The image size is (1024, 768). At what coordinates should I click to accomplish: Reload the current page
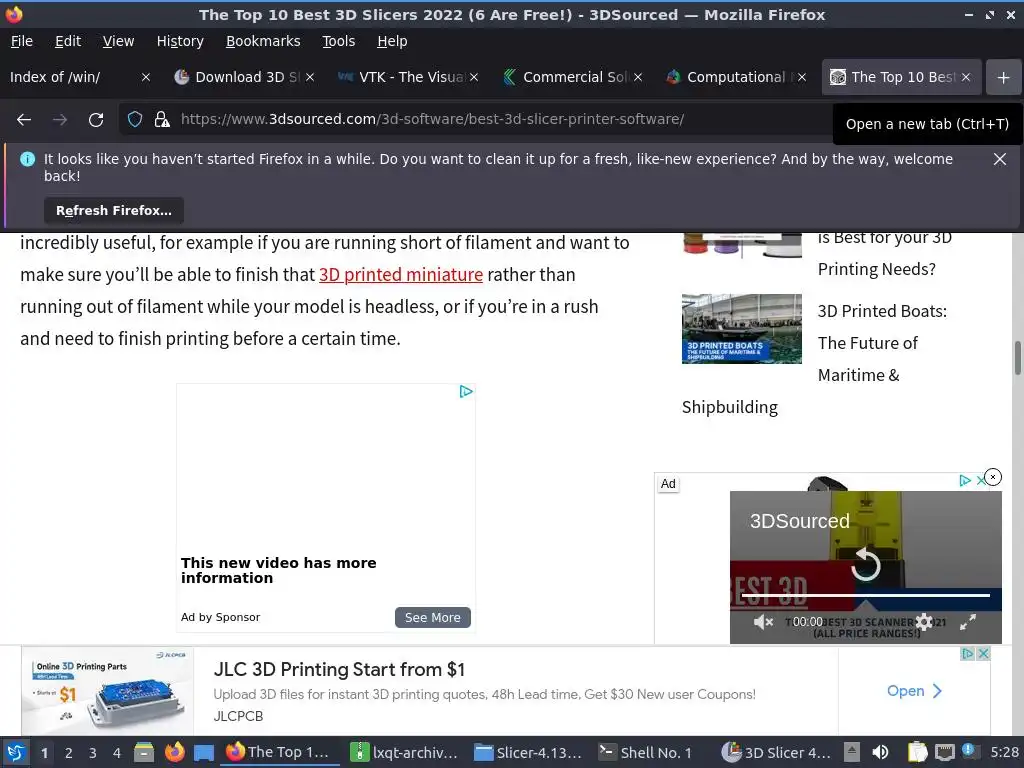click(96, 120)
